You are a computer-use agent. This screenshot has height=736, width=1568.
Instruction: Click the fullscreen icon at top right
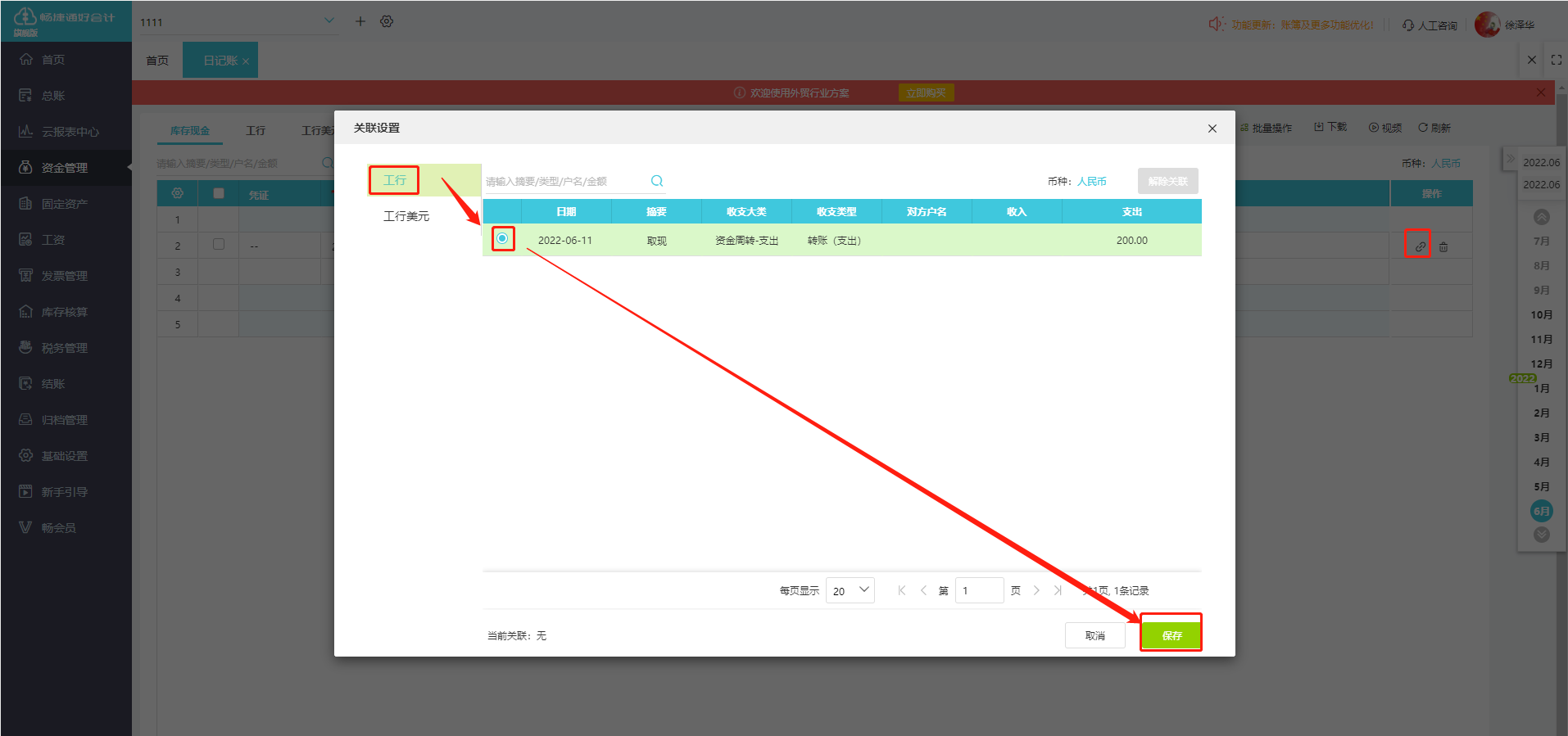coord(1557,60)
